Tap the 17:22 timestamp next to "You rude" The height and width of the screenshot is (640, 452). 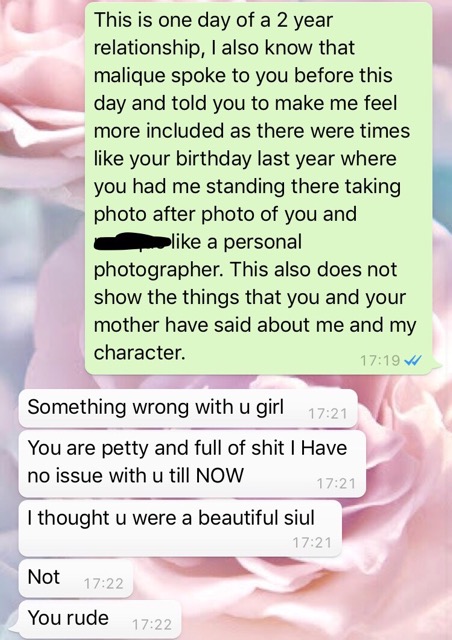(x=152, y=624)
